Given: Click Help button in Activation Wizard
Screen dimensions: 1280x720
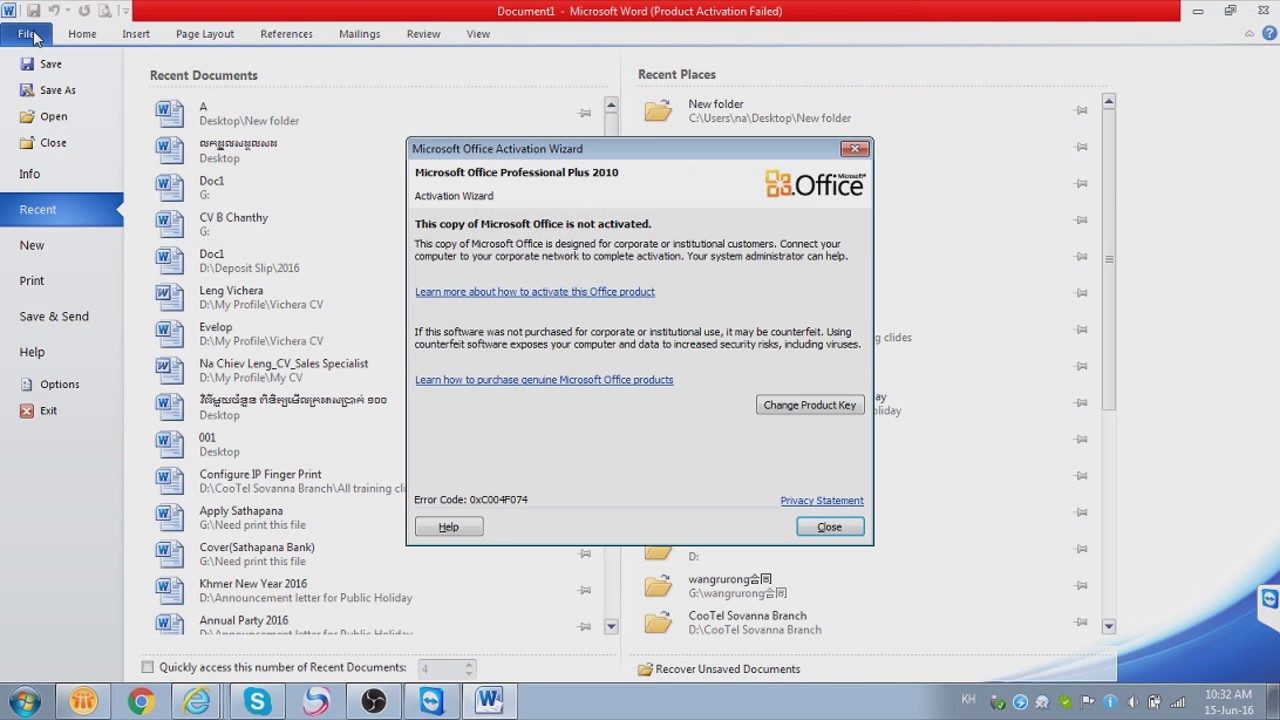Looking at the screenshot, I should click(449, 527).
